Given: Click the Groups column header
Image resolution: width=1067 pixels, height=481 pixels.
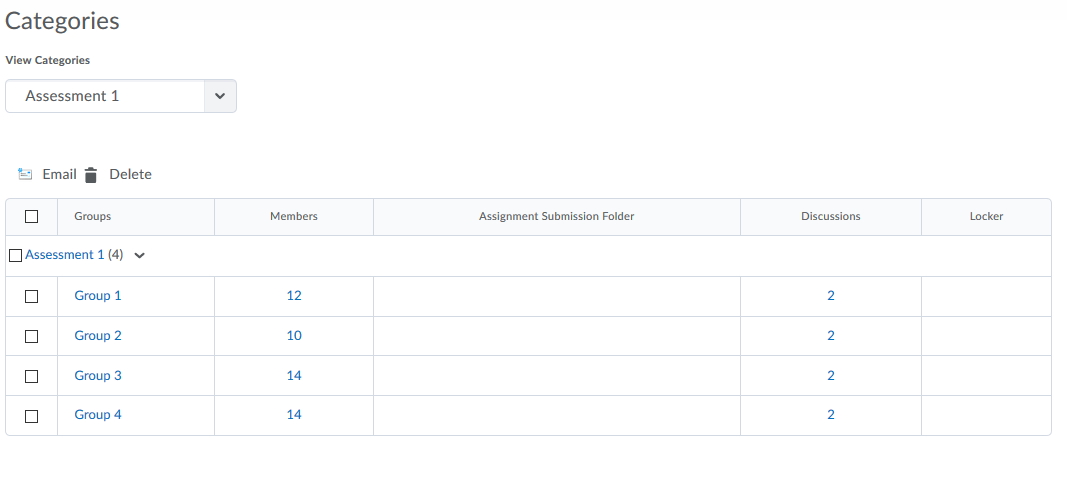Looking at the screenshot, I should click(93, 216).
